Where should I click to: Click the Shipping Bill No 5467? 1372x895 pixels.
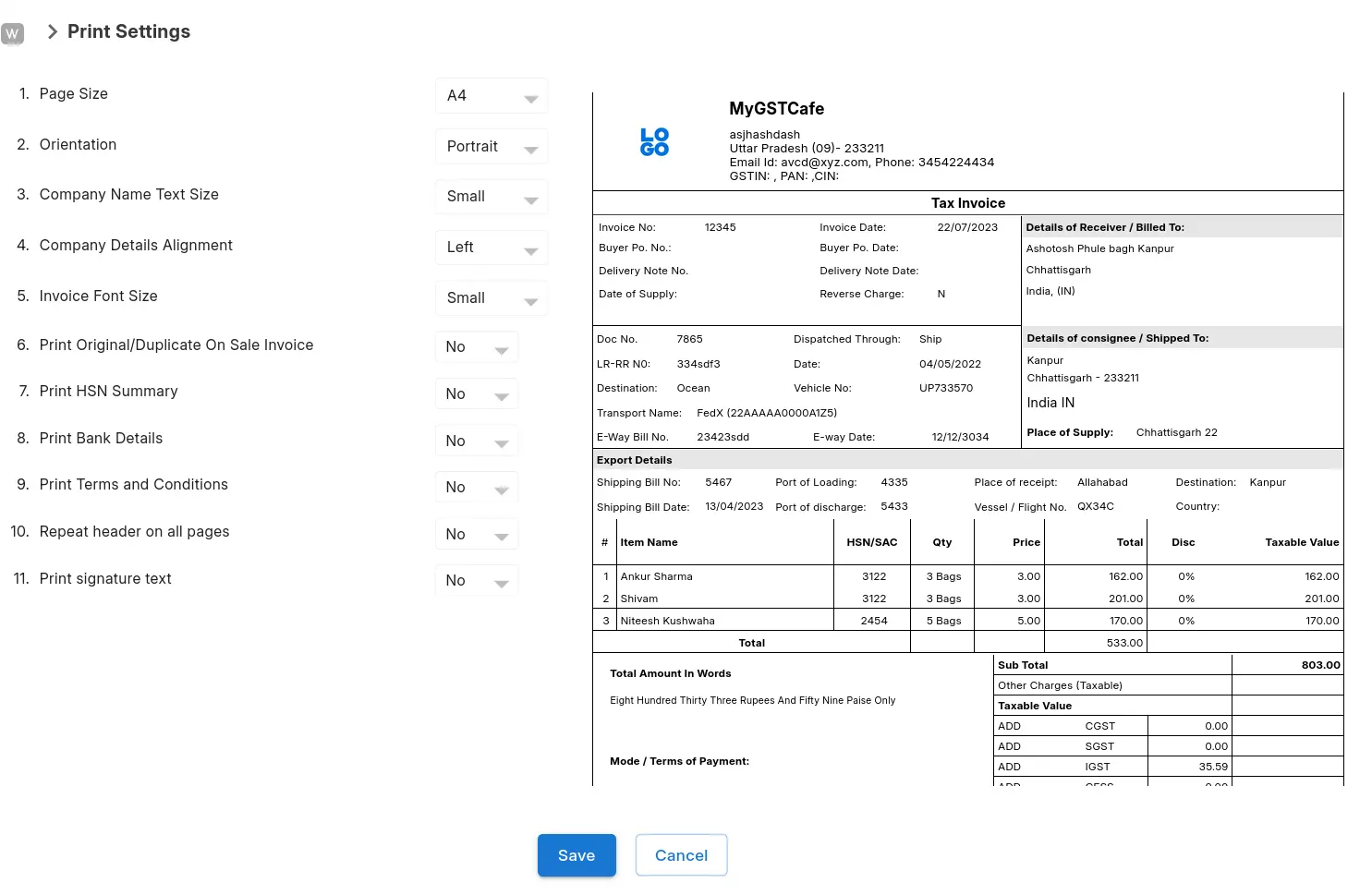[718, 482]
